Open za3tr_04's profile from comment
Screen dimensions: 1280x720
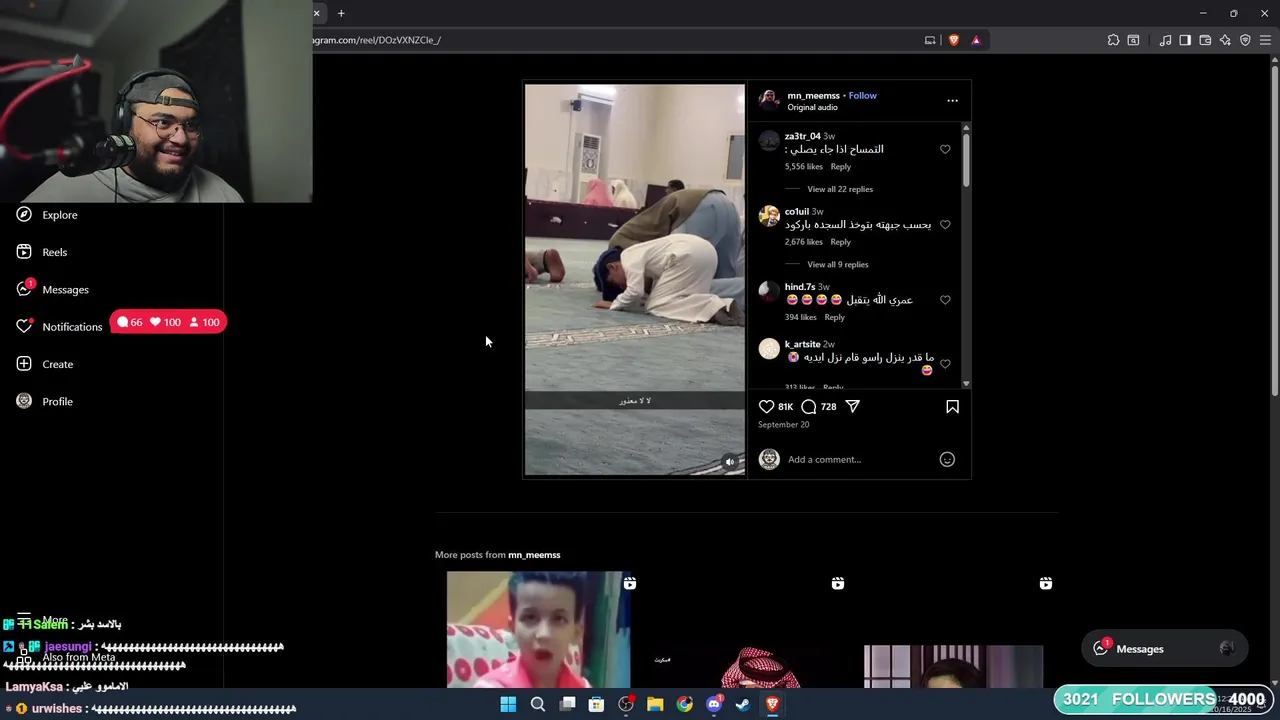(802, 136)
